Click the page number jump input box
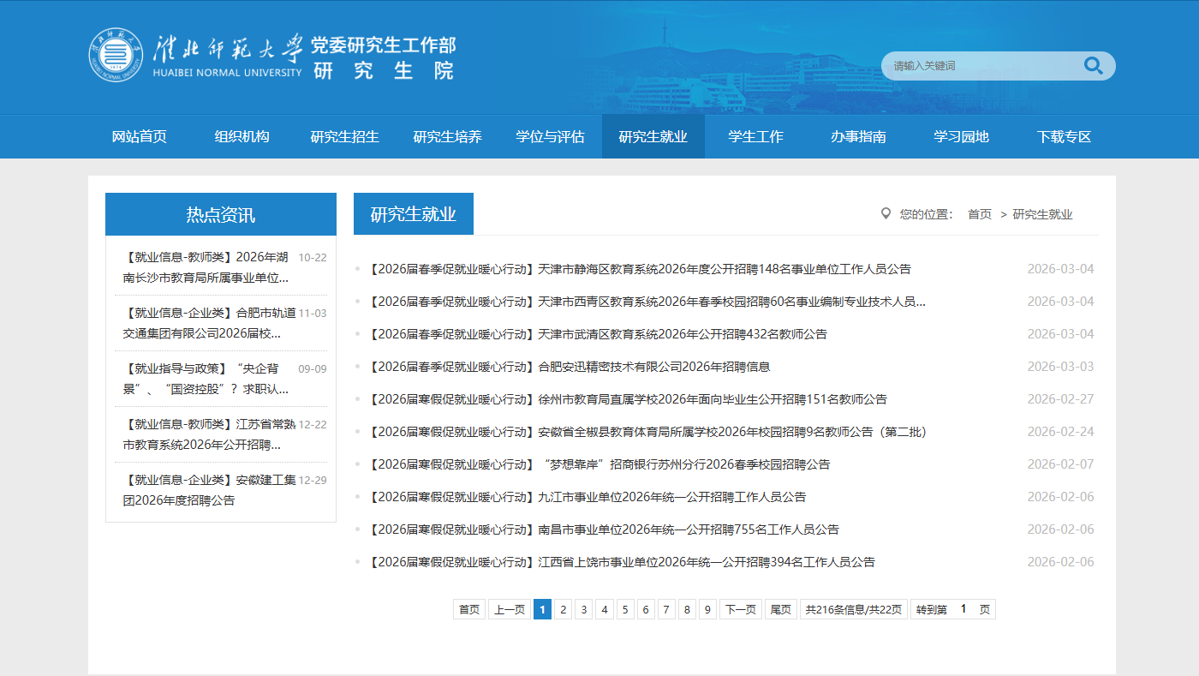1199x676 pixels. (x=963, y=609)
